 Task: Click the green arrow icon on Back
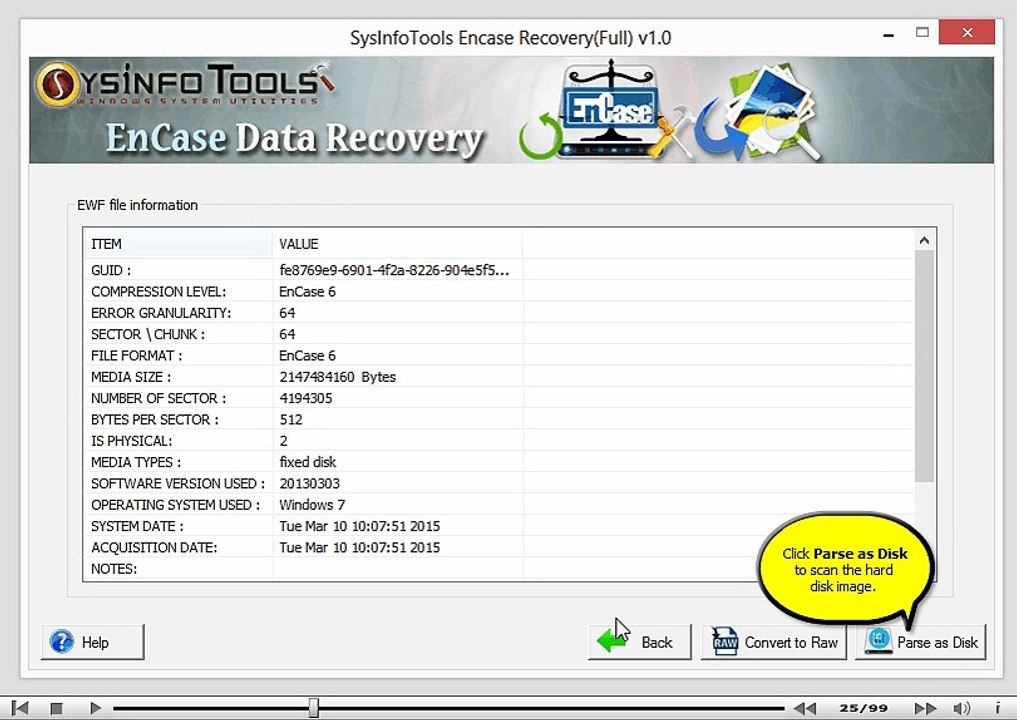point(612,641)
